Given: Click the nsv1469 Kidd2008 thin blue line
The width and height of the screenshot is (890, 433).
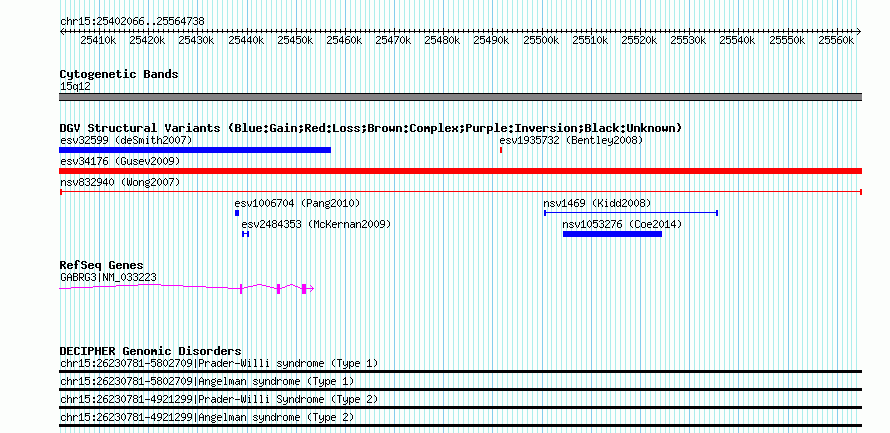Looking at the screenshot, I should tap(631, 213).
